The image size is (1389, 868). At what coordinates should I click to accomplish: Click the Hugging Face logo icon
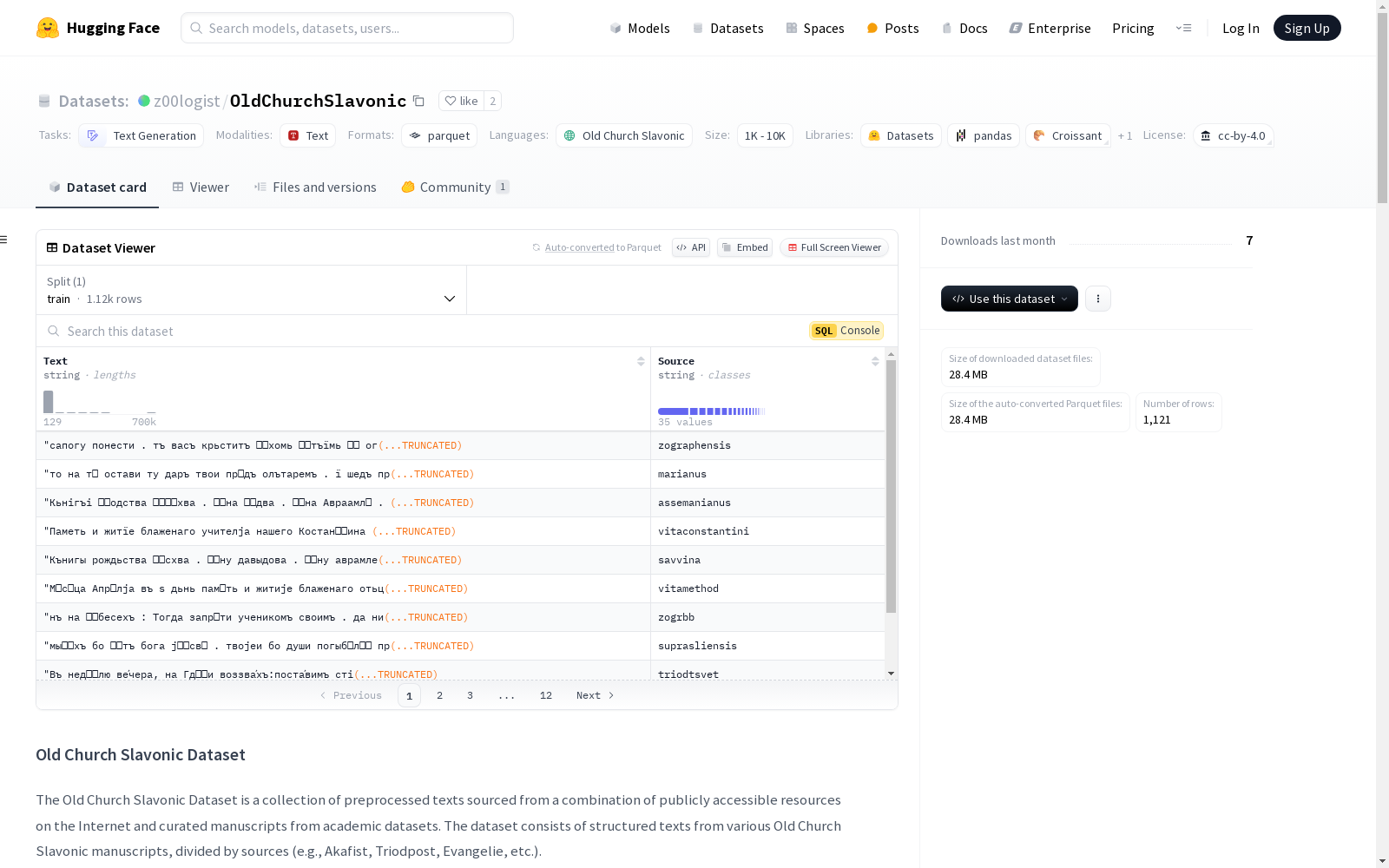tap(48, 28)
